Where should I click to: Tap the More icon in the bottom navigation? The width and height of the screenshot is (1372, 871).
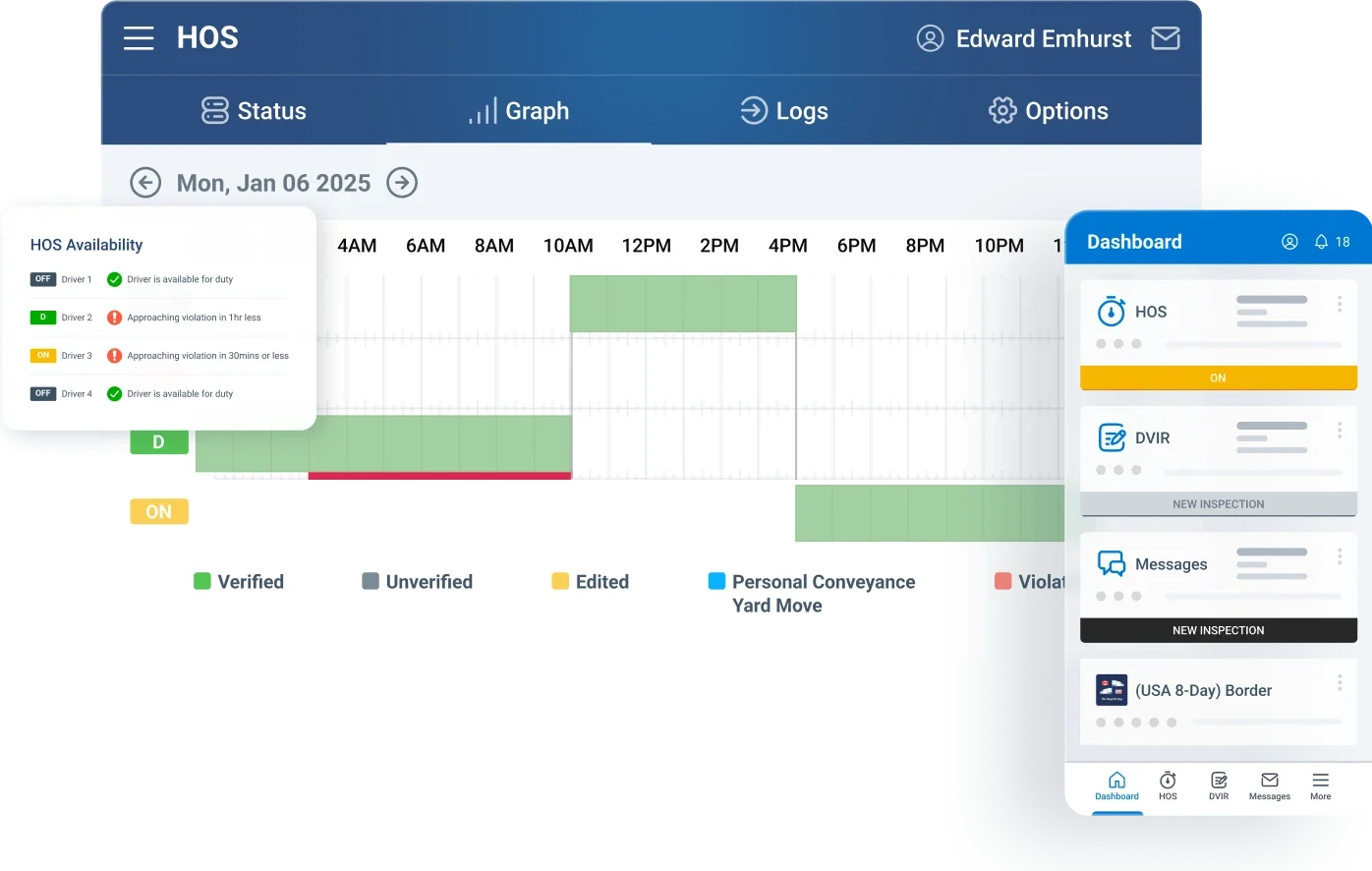1320,785
